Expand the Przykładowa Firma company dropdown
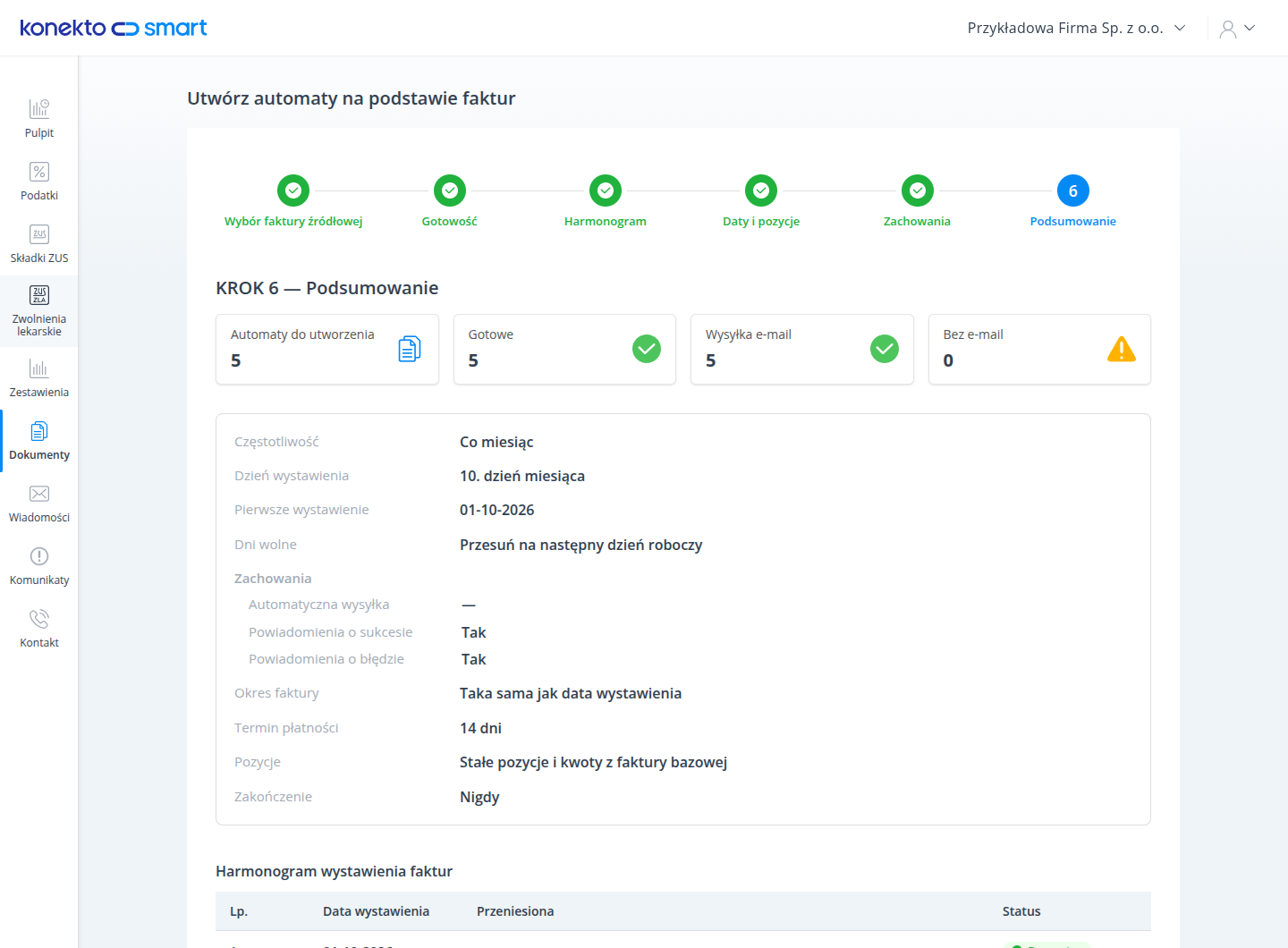This screenshot has height=948, width=1288. click(1077, 28)
